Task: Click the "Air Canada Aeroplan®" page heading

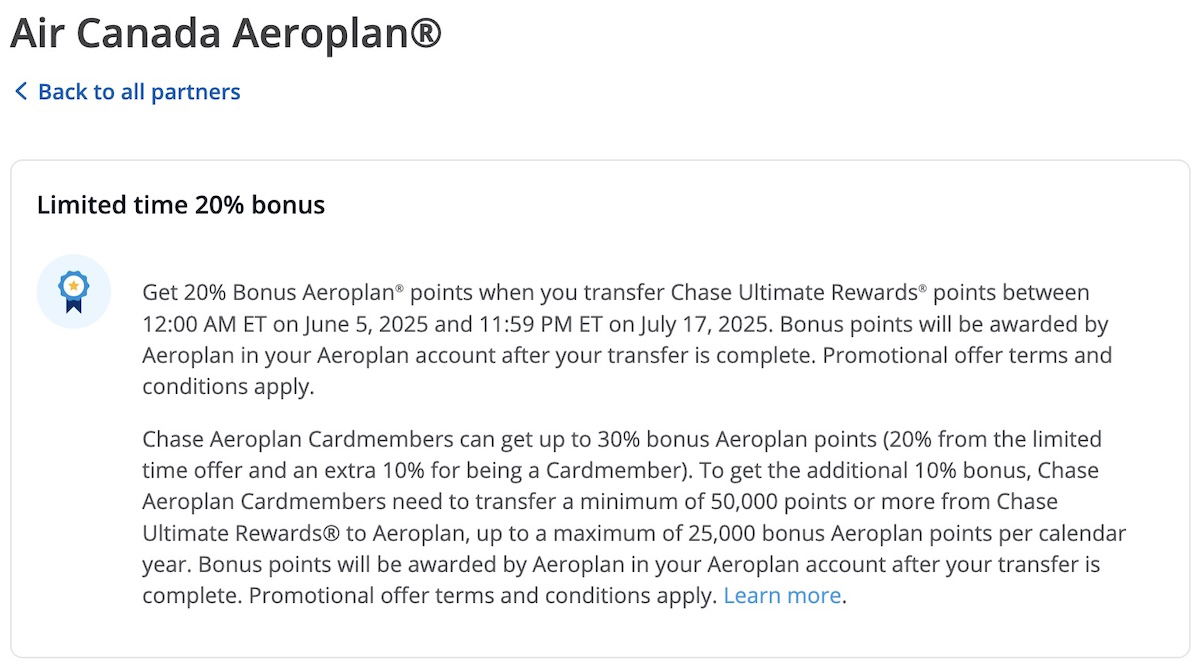Action: (x=226, y=35)
